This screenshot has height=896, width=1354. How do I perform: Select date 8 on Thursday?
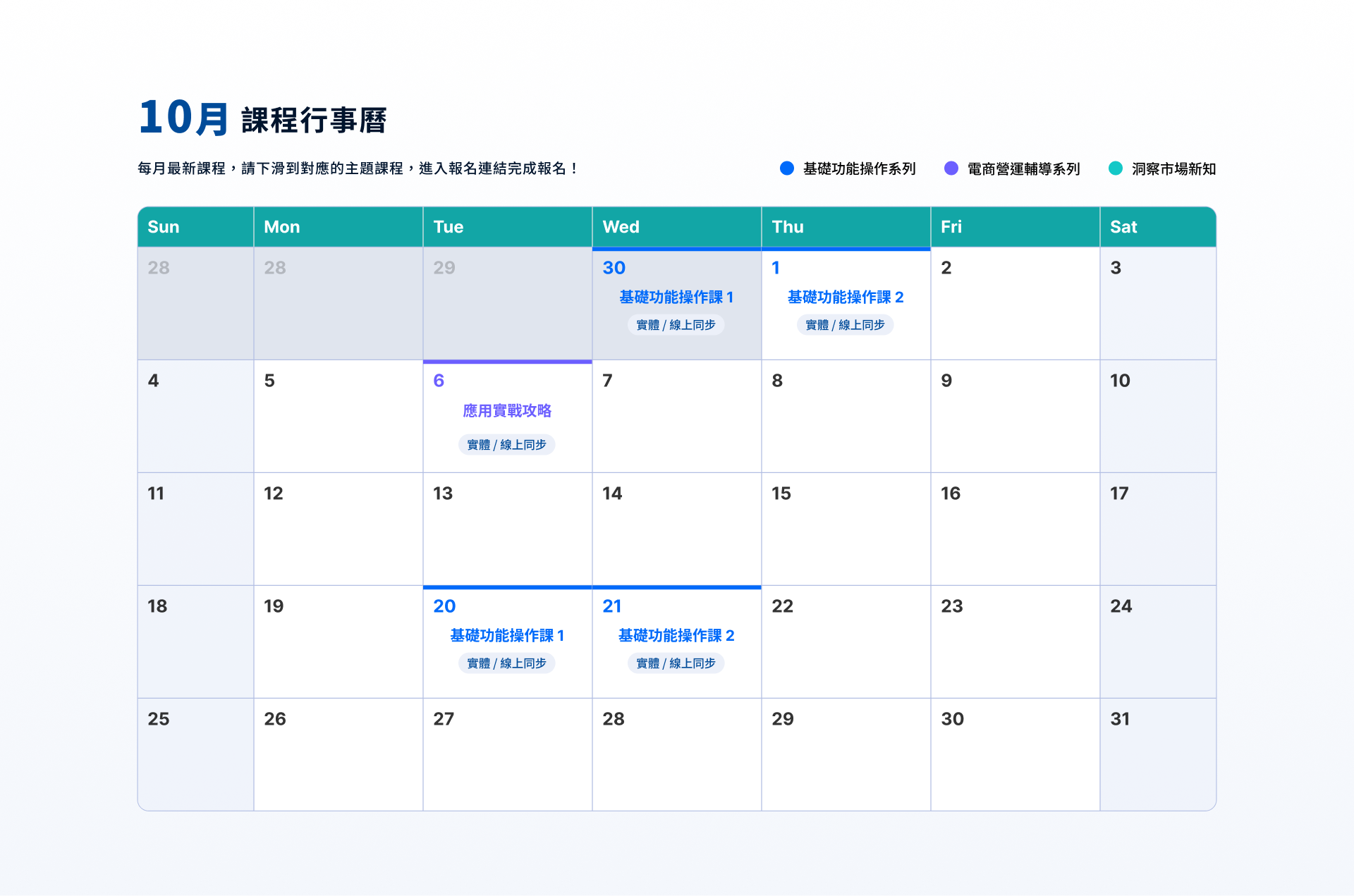point(777,381)
